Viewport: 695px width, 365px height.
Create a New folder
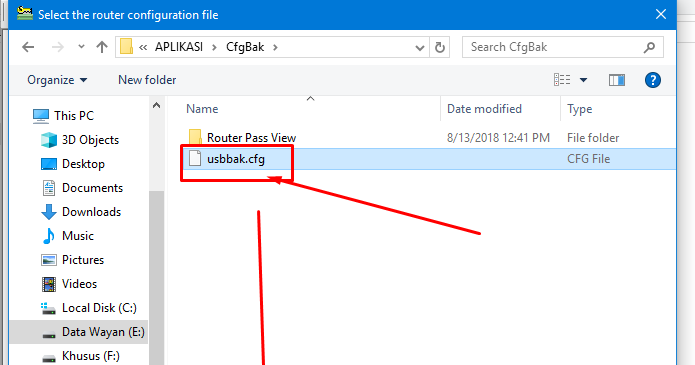pos(147,80)
